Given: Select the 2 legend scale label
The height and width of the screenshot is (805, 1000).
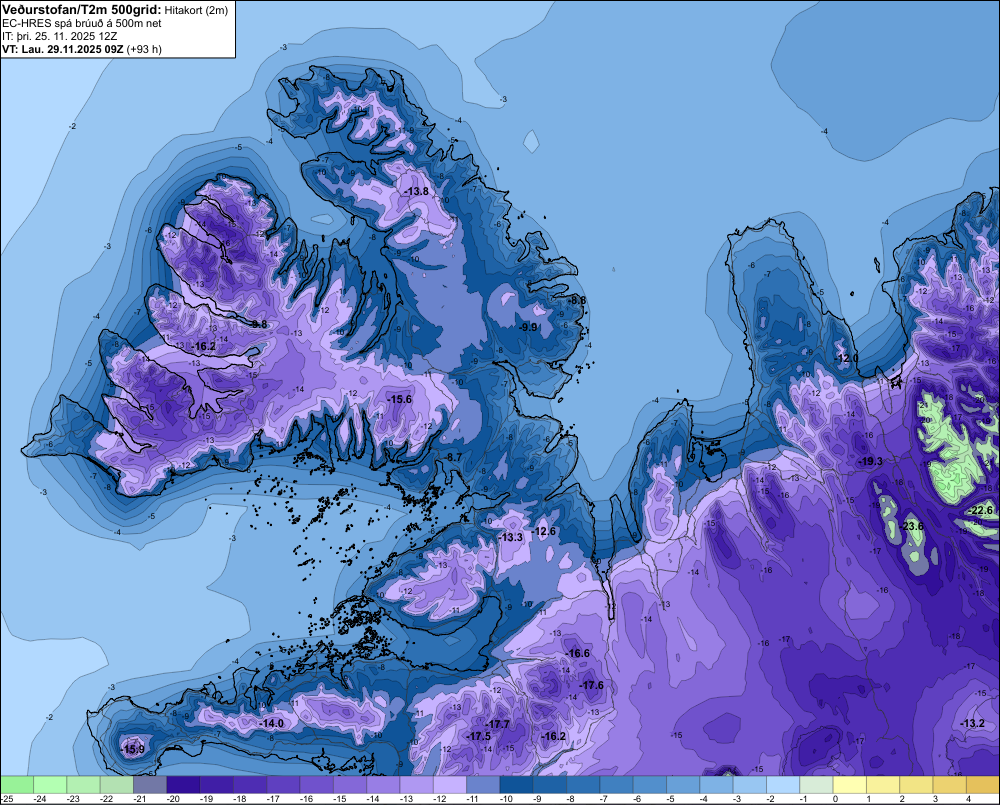Looking at the screenshot, I should 902,799.
